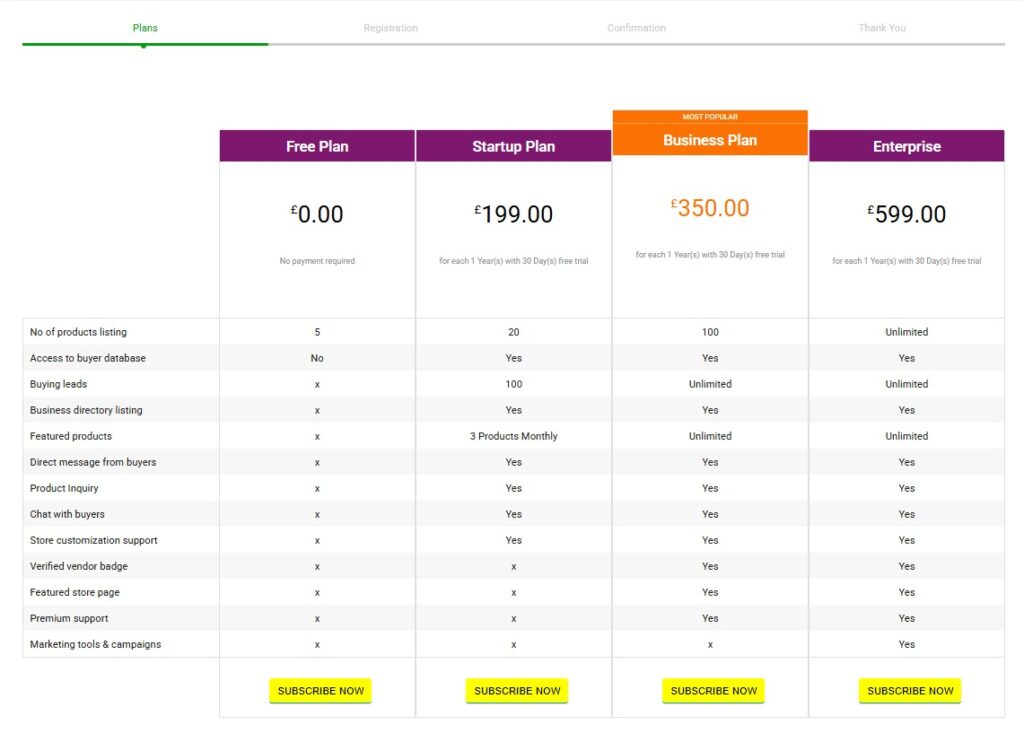
Task: Select the orange £350.00 price
Action: click(x=710, y=208)
